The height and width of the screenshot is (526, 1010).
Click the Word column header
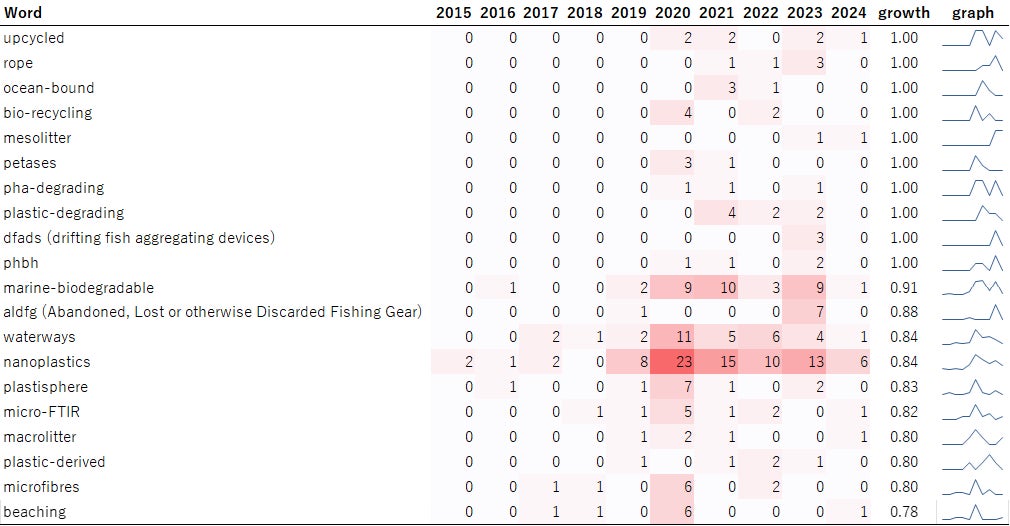(x=23, y=12)
